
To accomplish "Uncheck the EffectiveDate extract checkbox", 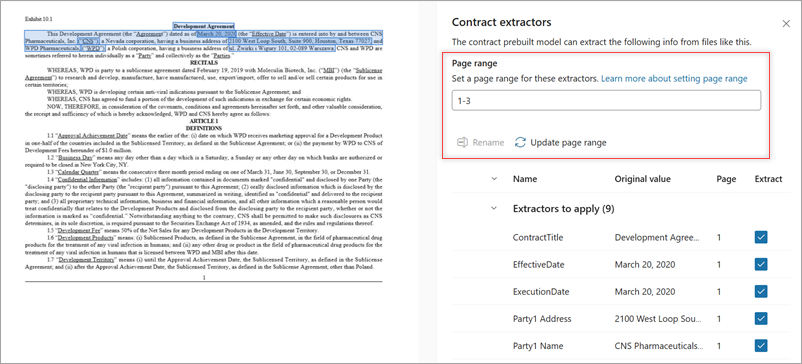I will [x=761, y=264].
